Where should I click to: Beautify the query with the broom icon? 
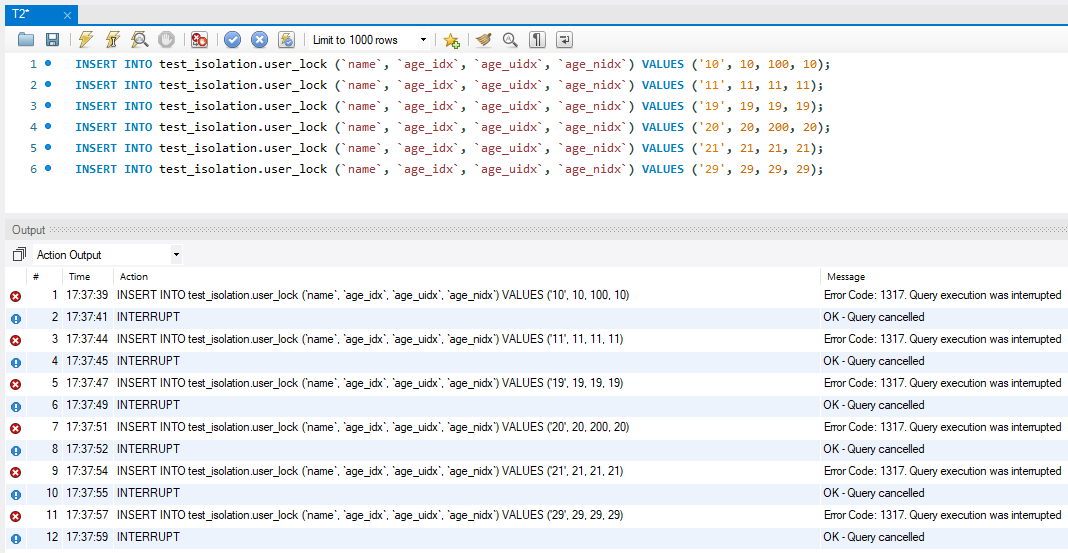click(484, 40)
